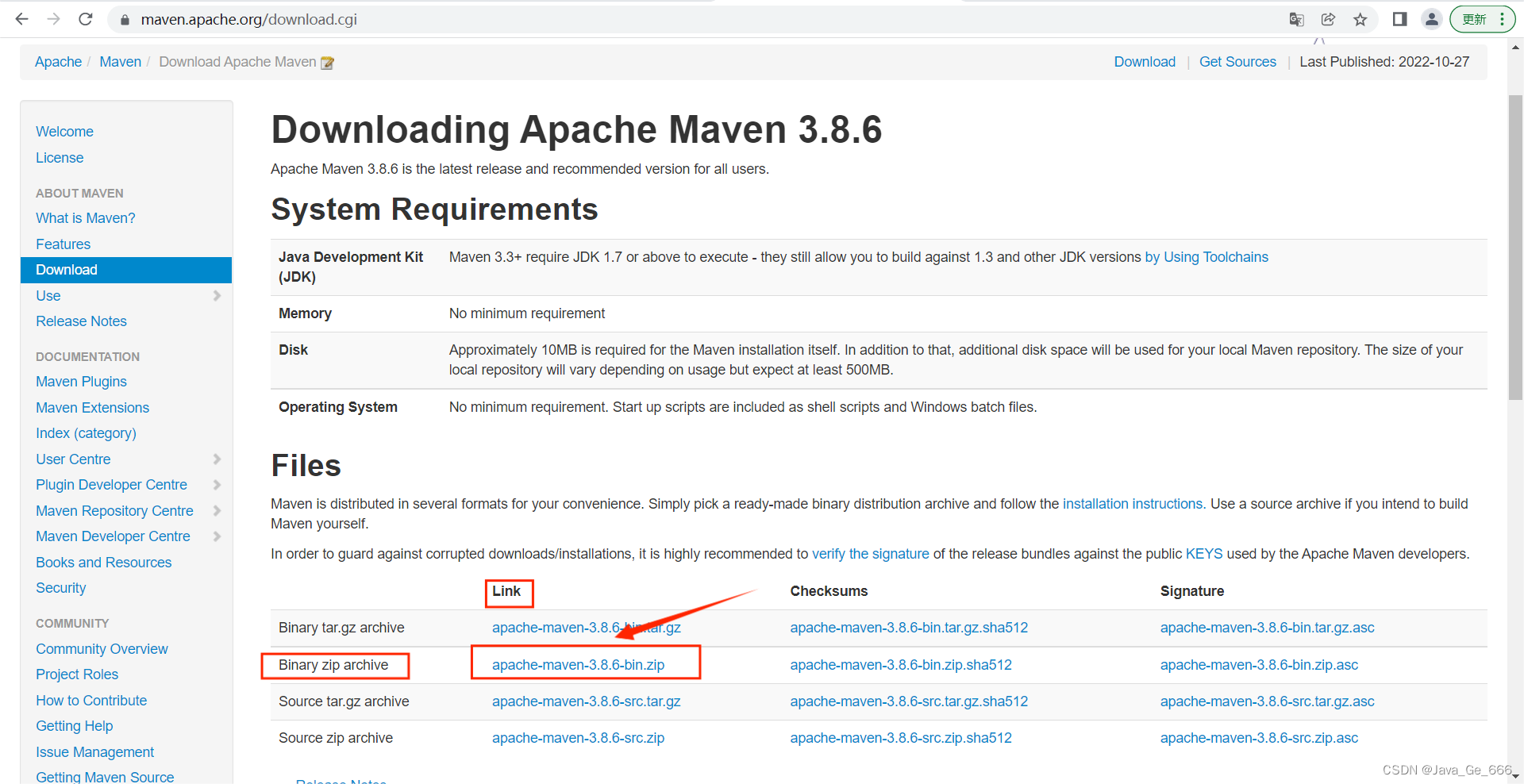1524x784 pixels.
Task: Expand the User Centre chevron
Action: click(x=217, y=459)
